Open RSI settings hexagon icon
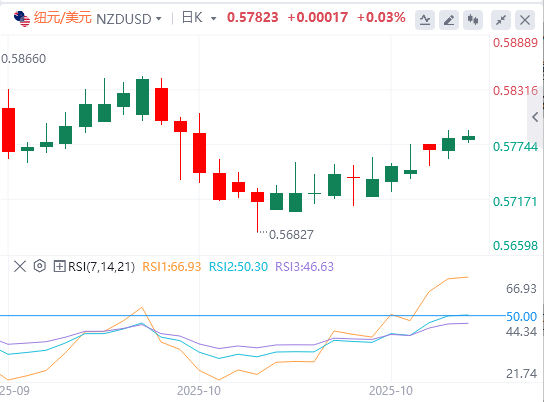The height and width of the screenshot is (402, 544). [40, 266]
